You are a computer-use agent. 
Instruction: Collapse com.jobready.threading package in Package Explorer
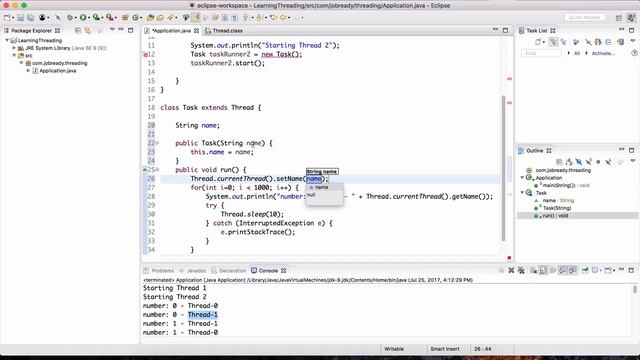coord(22,63)
